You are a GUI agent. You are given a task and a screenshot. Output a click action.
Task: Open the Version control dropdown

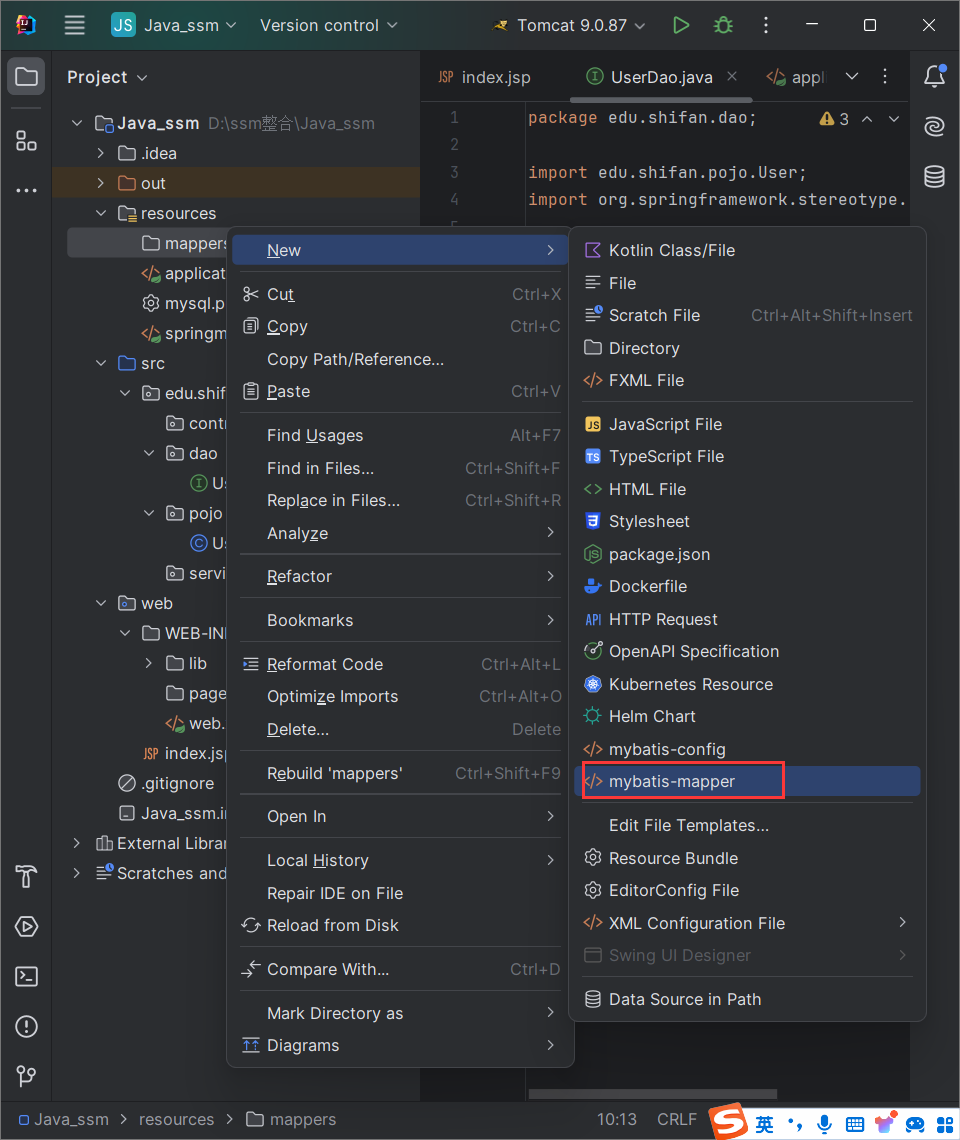(329, 25)
